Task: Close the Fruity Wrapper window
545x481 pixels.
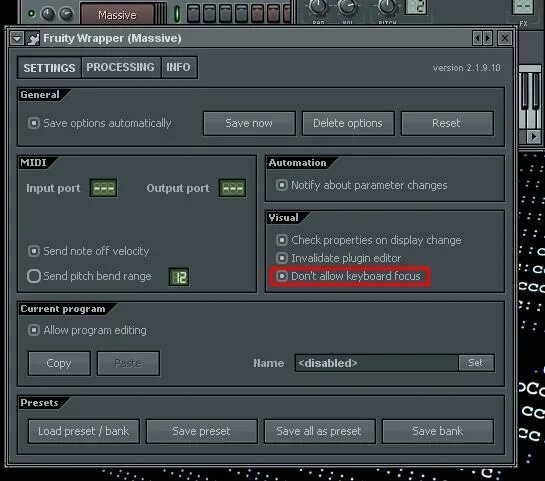Action: tap(505, 38)
